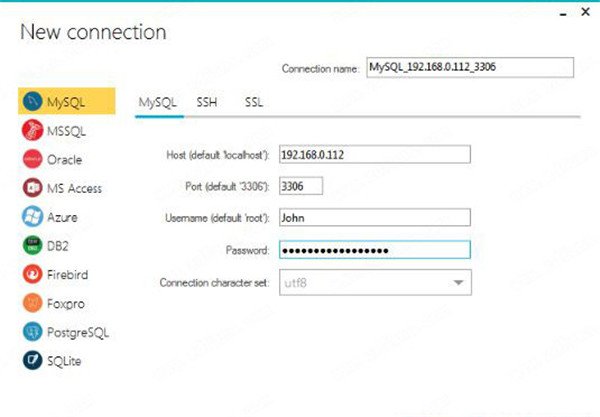The width and height of the screenshot is (600, 417).
Task: Pick the Oracle database icon
Action: point(31,159)
